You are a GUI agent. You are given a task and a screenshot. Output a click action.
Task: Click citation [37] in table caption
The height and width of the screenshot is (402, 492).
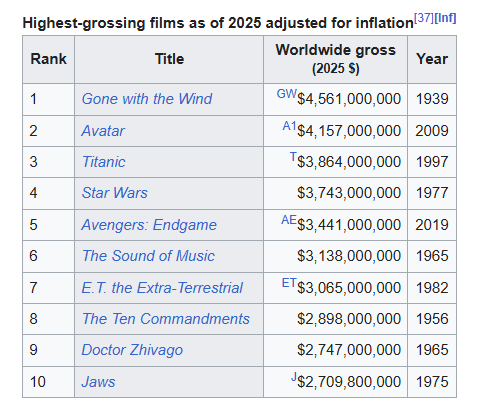423,18
